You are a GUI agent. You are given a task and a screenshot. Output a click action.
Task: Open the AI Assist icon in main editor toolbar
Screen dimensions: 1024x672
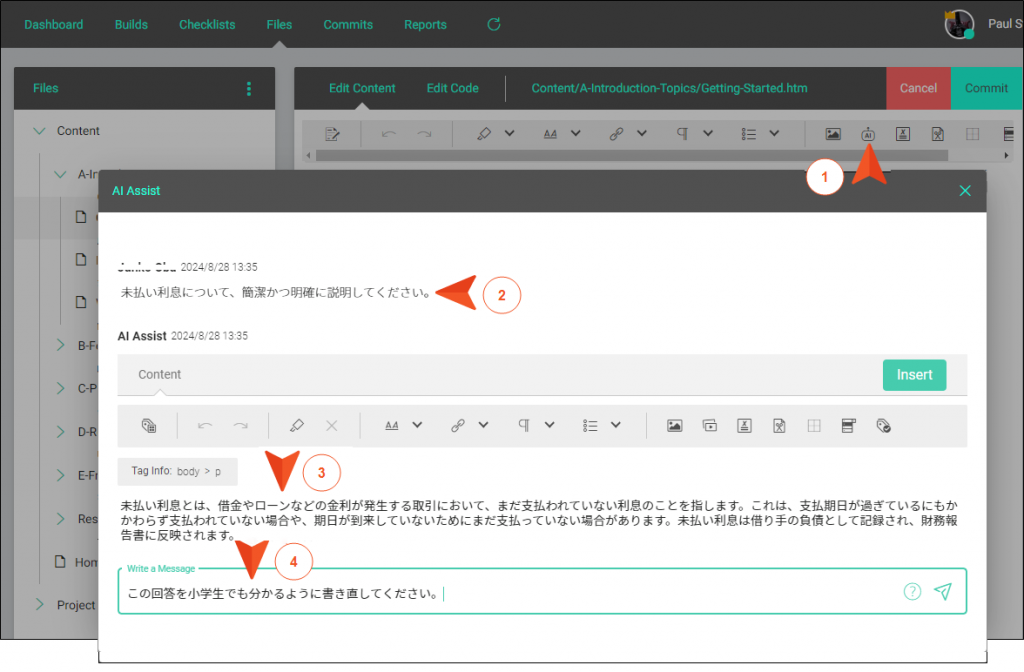[x=867, y=134]
